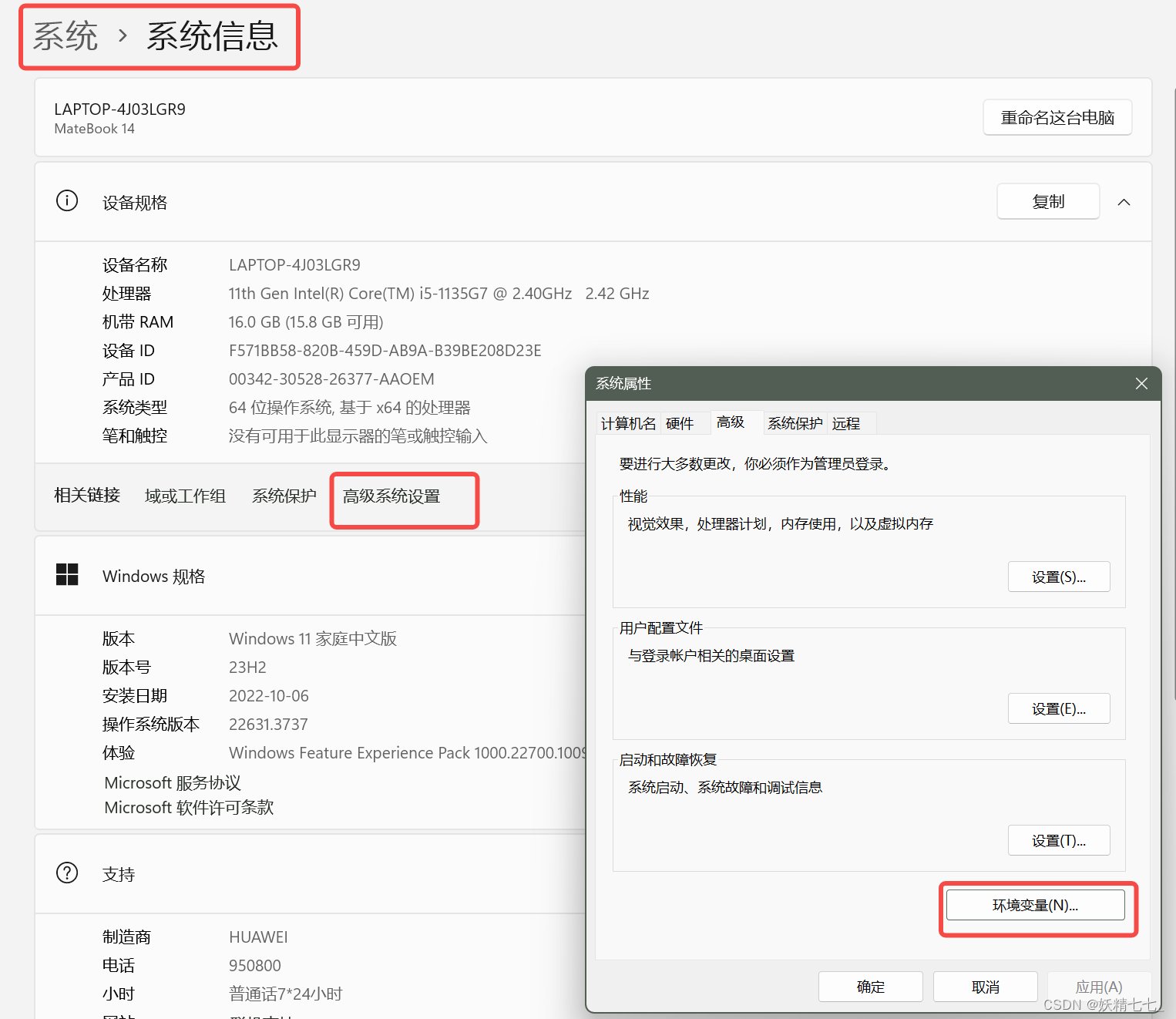This screenshot has width=1176, height=1019.
Task: Click the manufacturer HUAWEI value
Action: (x=258, y=937)
